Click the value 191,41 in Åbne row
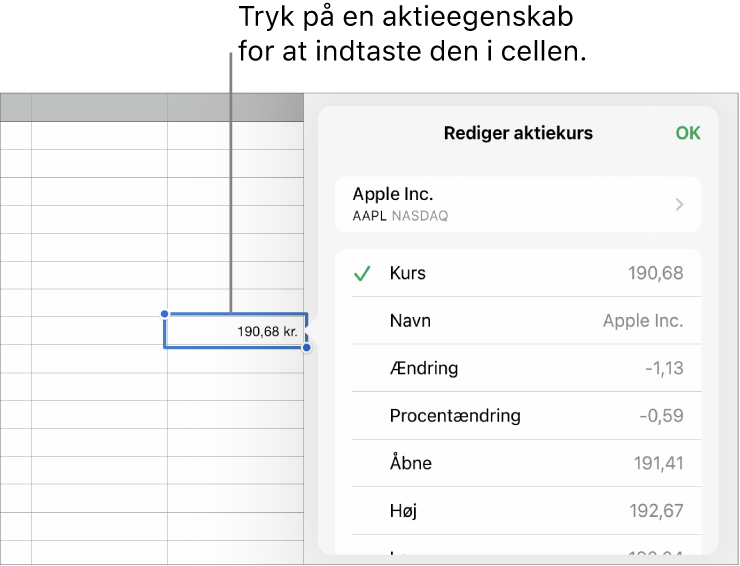 658,464
